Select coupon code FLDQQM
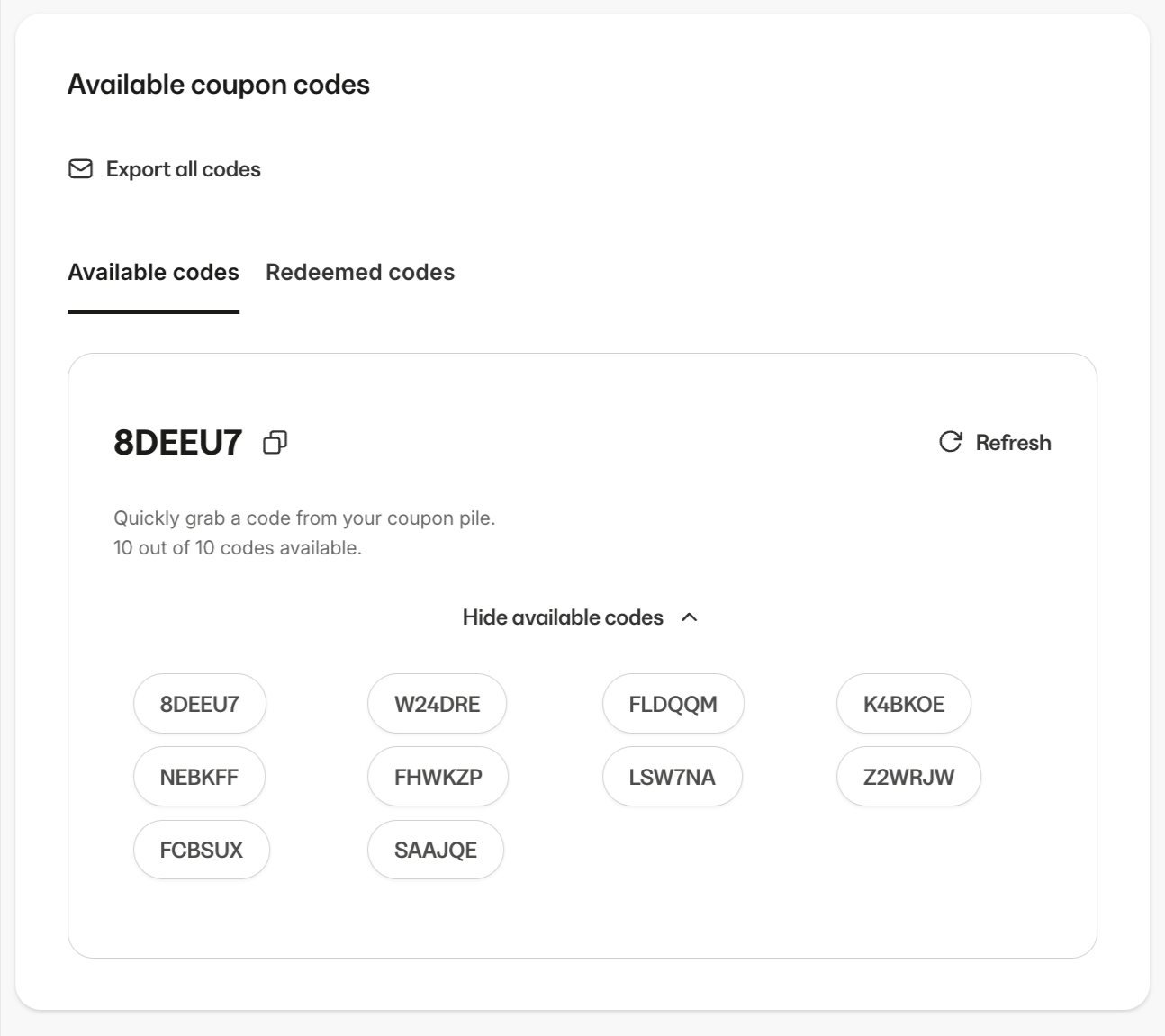The height and width of the screenshot is (1036, 1165). click(673, 703)
